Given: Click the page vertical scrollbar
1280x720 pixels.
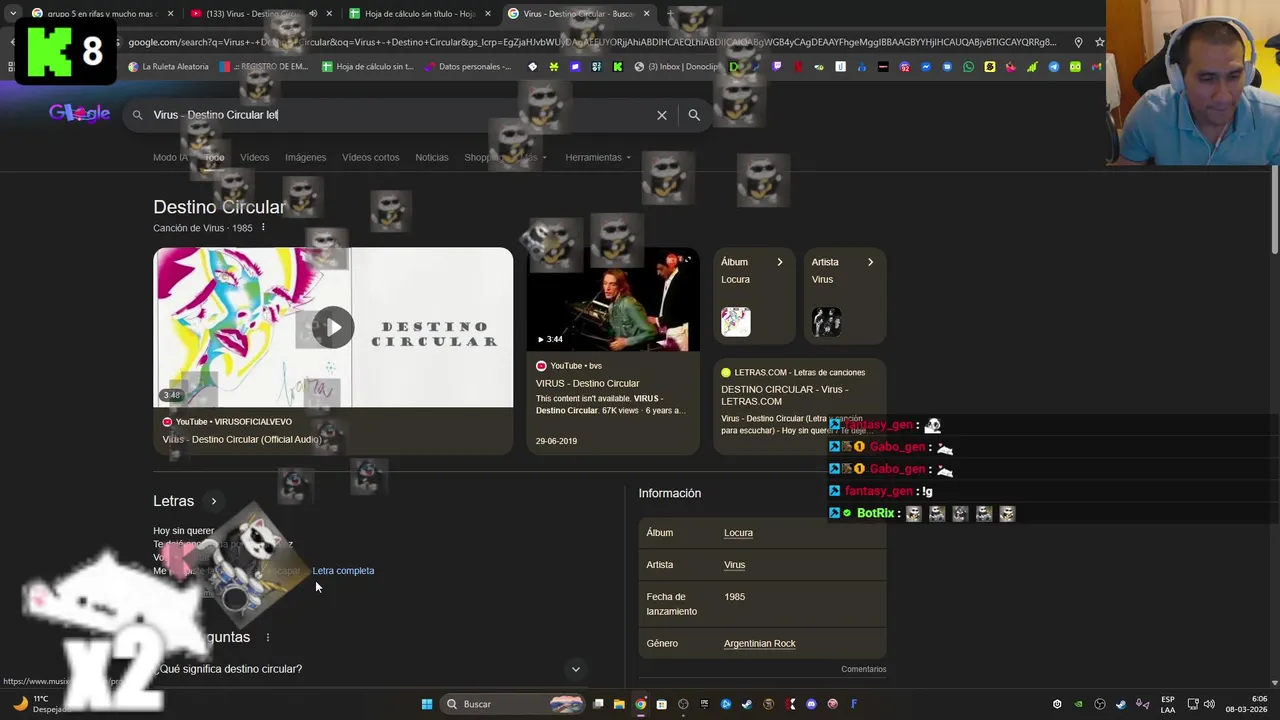Looking at the screenshot, I should click(1274, 210).
